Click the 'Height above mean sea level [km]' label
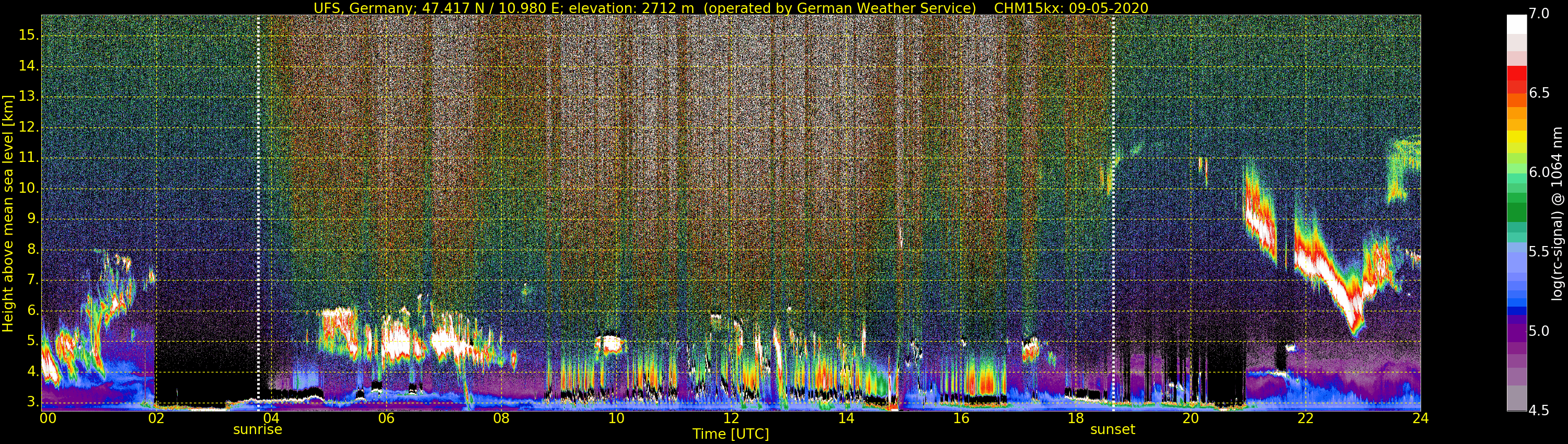This screenshot has height=444, width=1568. 8,214
